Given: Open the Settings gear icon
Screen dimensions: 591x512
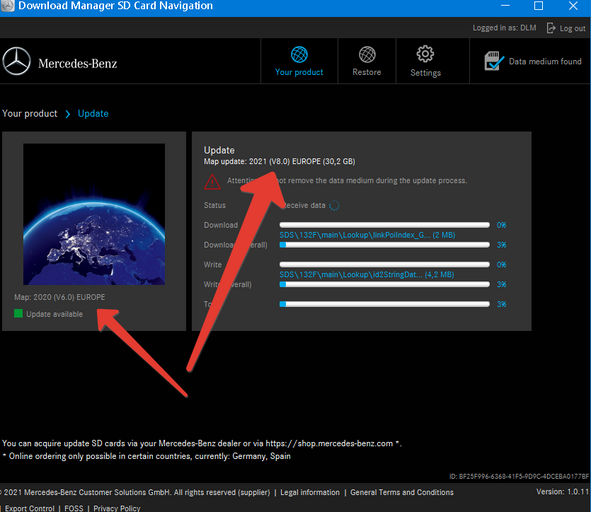Looking at the screenshot, I should point(425,54).
